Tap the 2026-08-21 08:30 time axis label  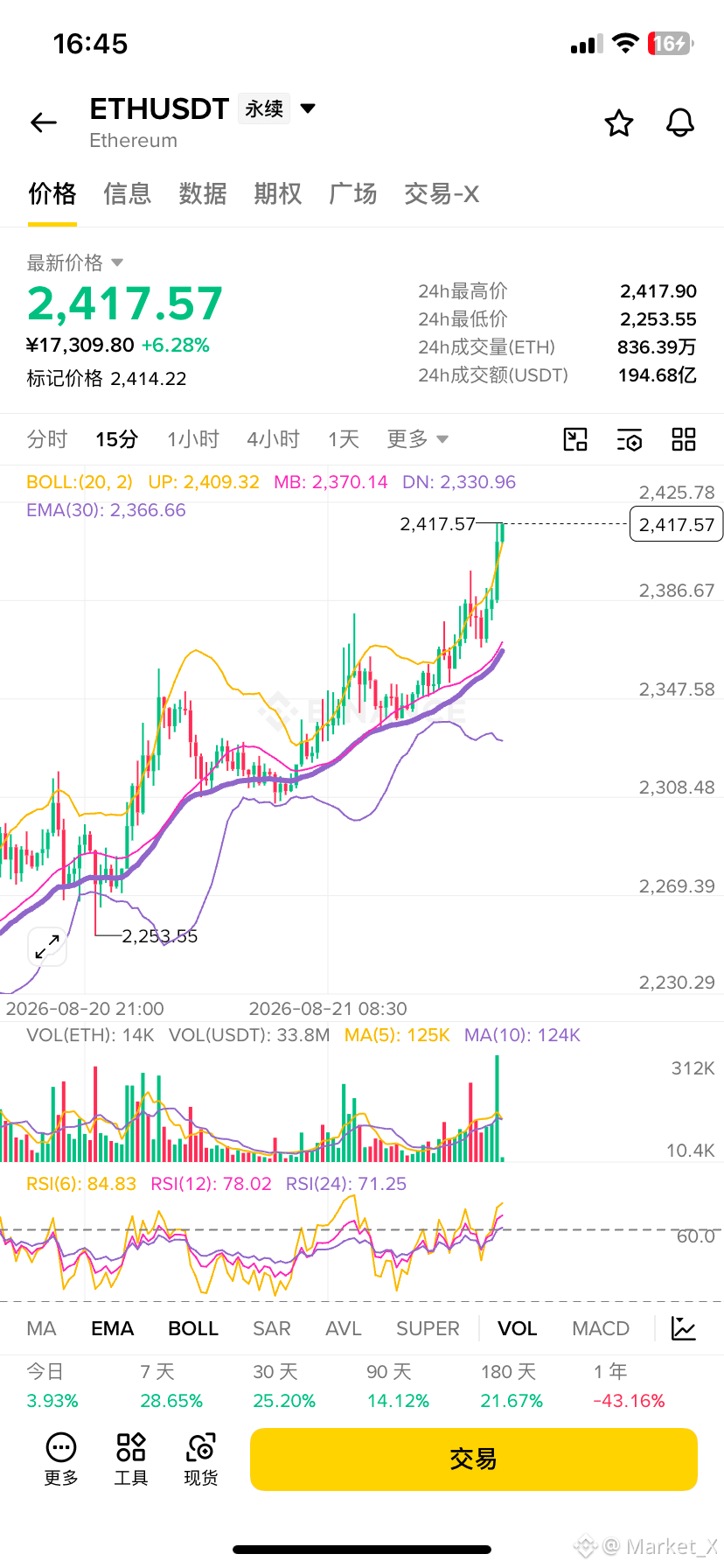328,1009
